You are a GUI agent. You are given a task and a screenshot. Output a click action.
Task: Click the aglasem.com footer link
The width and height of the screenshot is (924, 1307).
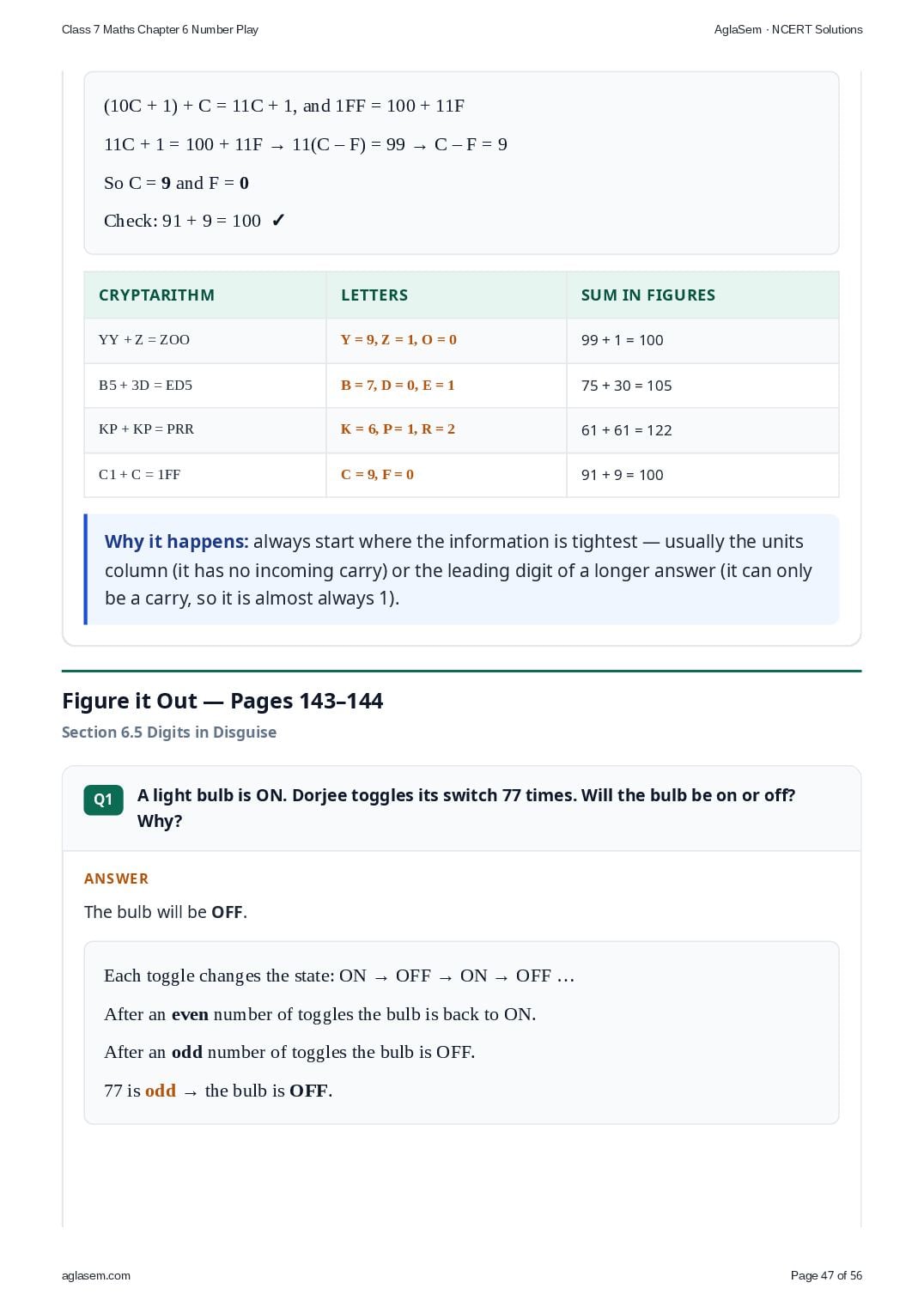tap(96, 1275)
